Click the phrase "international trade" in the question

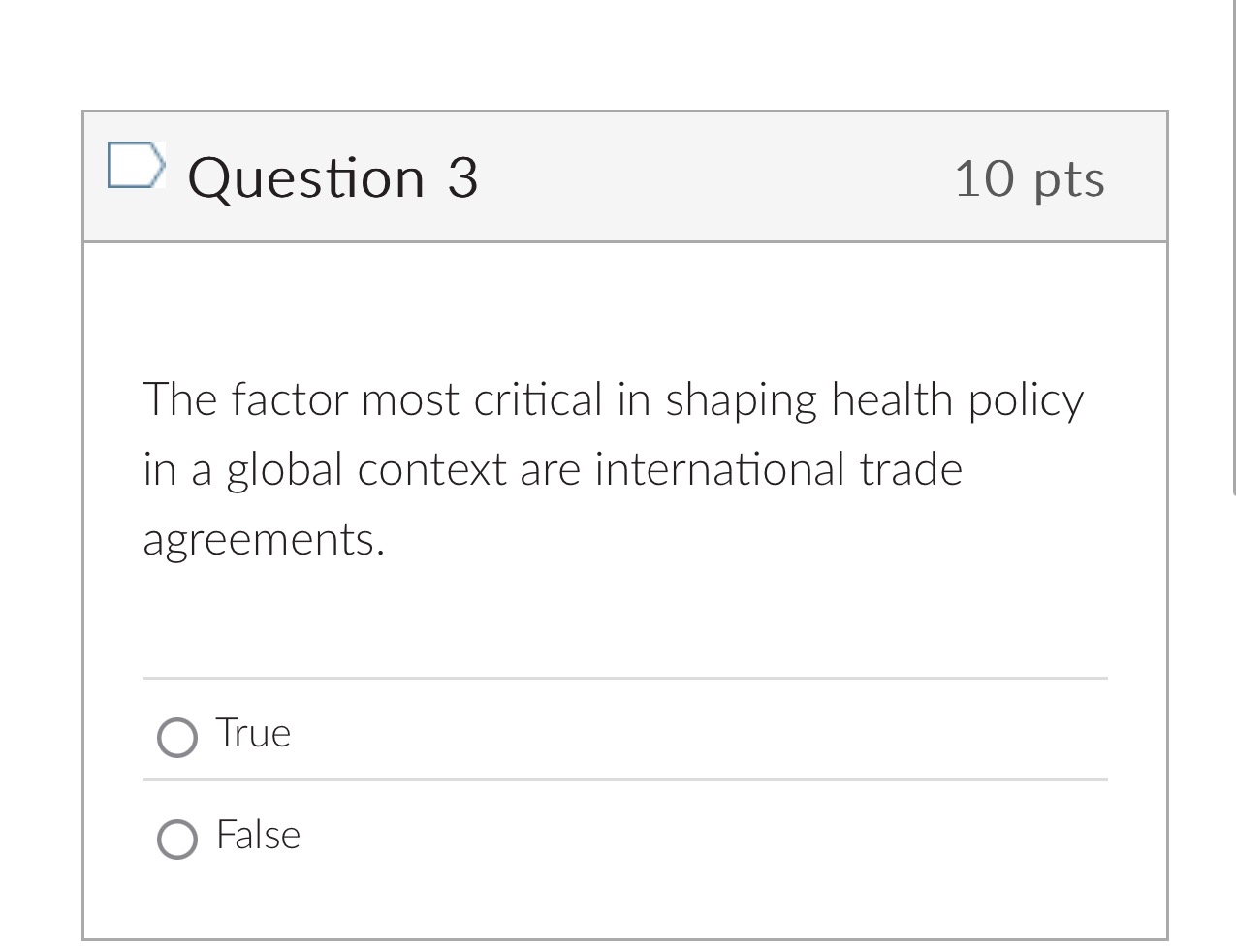coord(778,470)
